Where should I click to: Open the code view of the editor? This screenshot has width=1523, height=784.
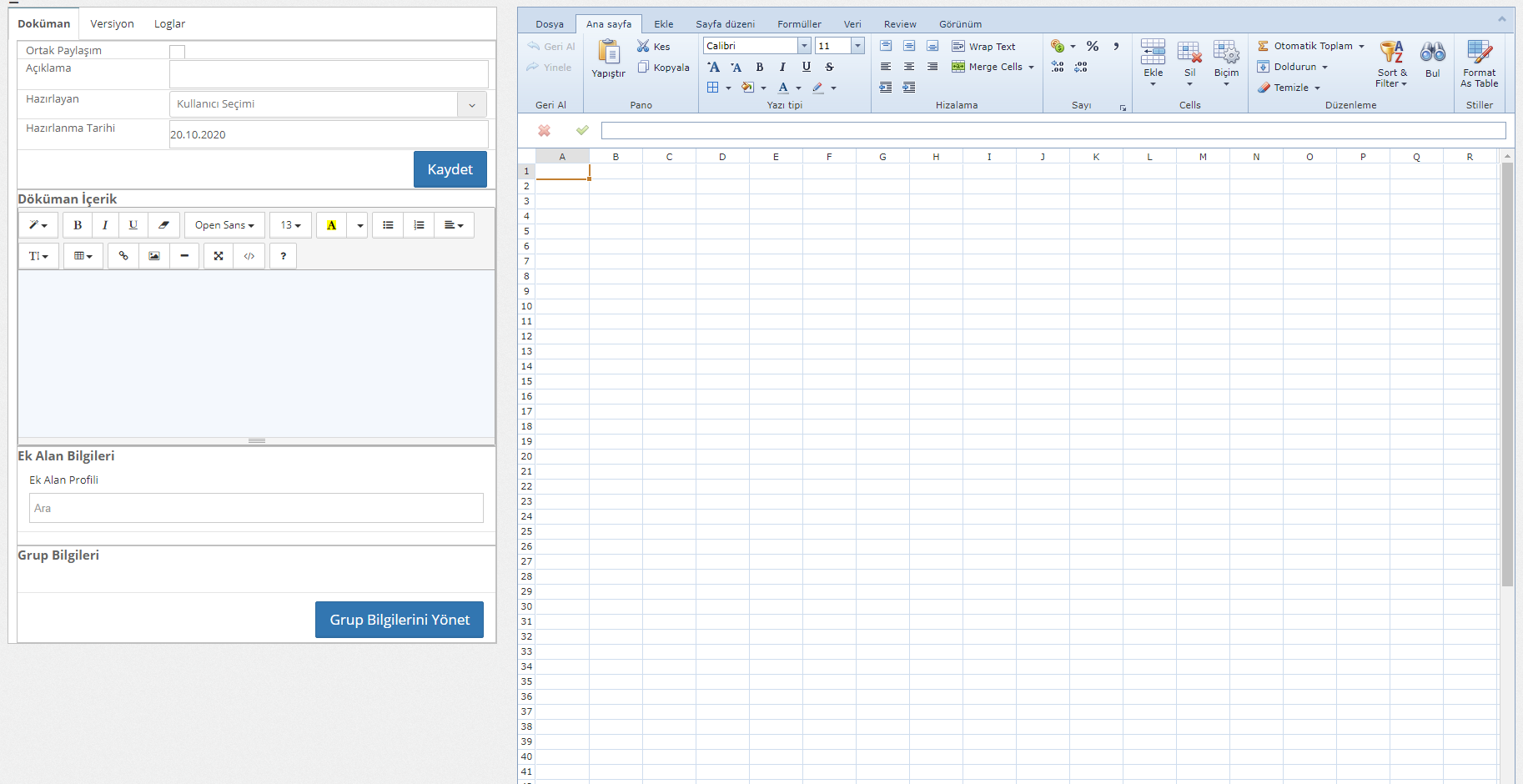tap(249, 256)
